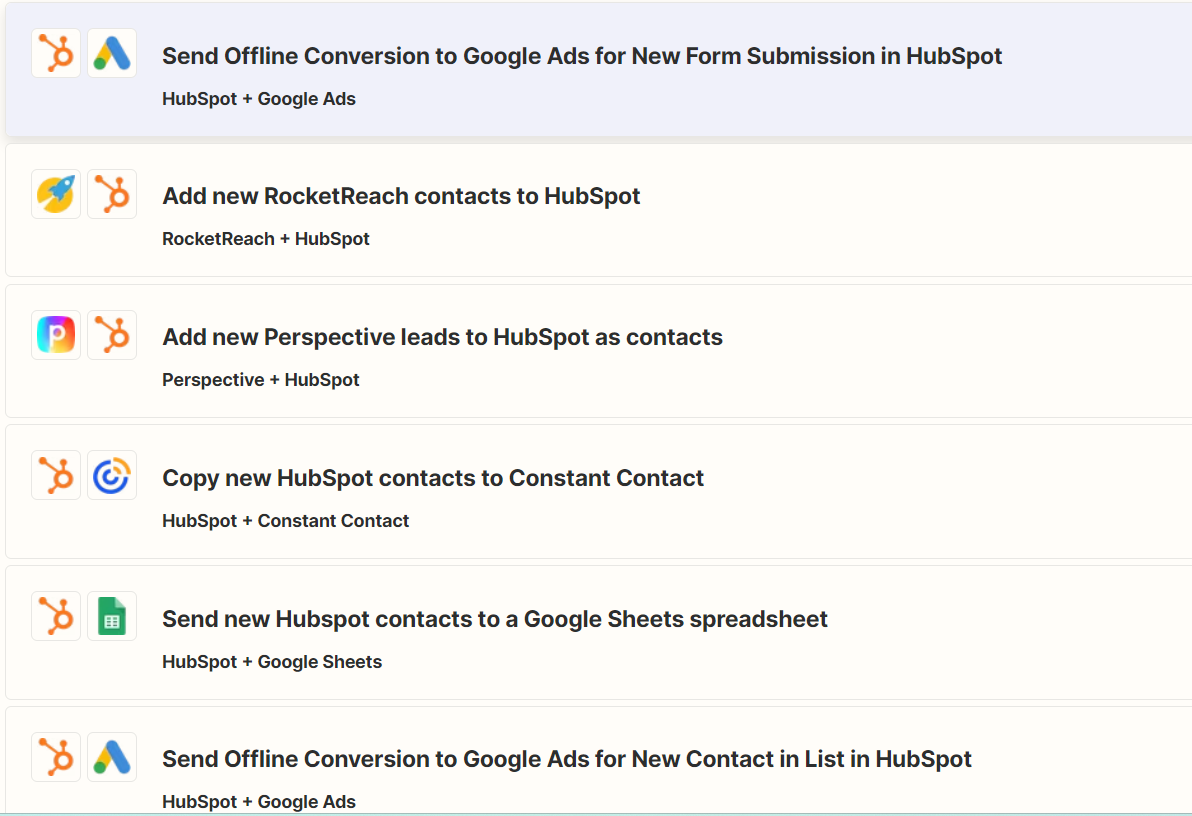Click the Perspective app icon
This screenshot has height=816, width=1192.
coord(56,335)
